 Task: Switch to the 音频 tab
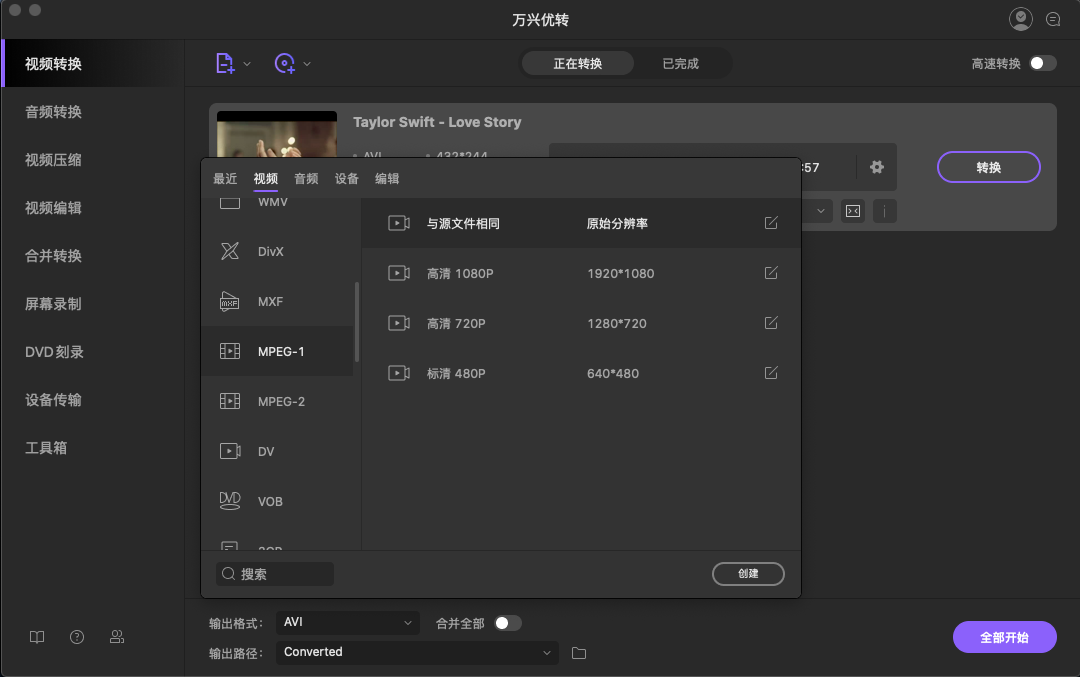point(305,178)
